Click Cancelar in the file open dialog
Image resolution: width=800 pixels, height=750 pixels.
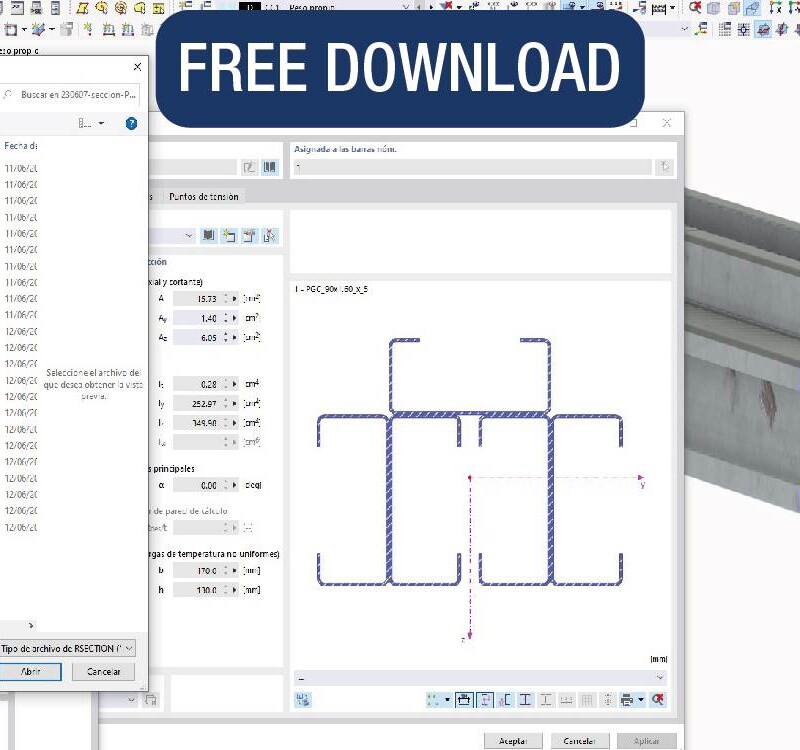(104, 671)
